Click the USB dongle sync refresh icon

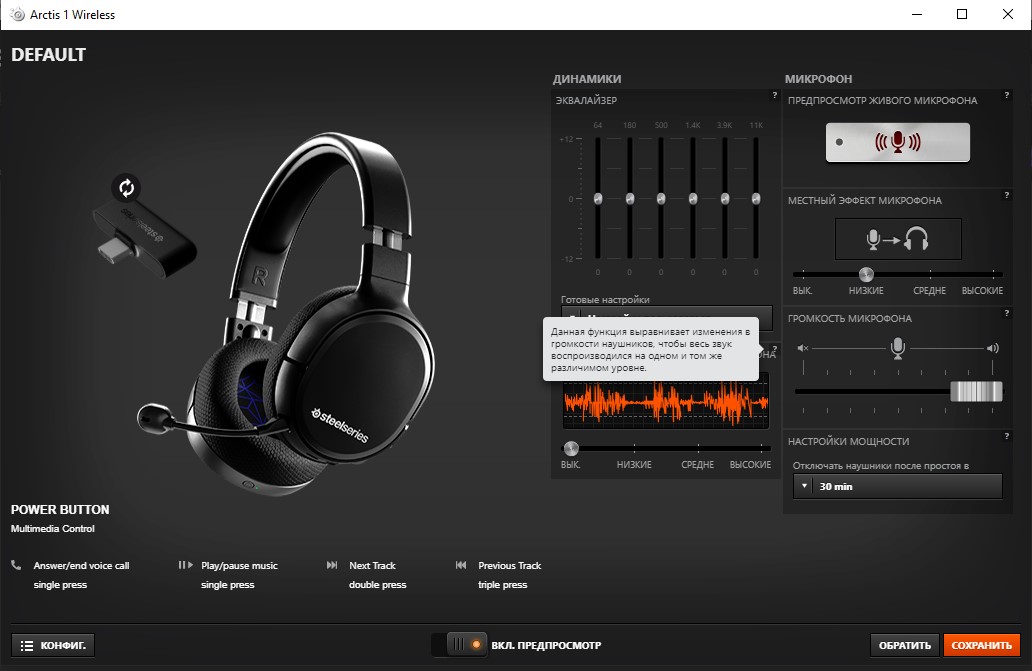coord(126,188)
